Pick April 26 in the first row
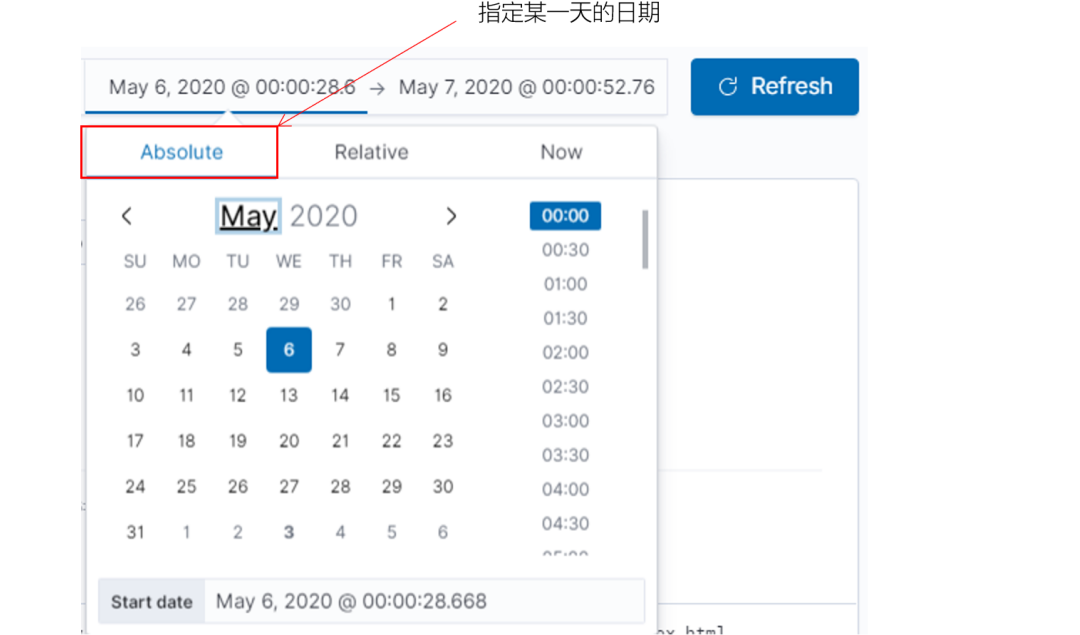Viewport: 1080px width, 635px height. click(x=135, y=304)
